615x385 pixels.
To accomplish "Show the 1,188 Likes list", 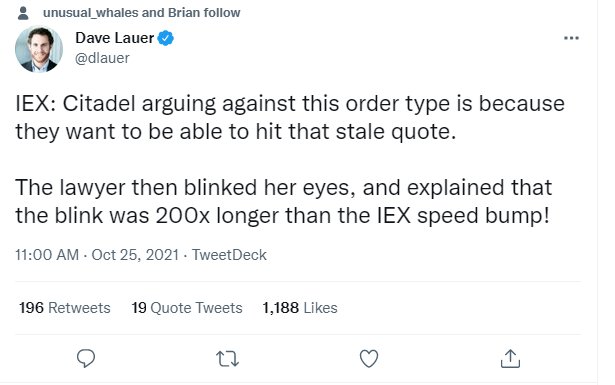I will tap(300, 308).
